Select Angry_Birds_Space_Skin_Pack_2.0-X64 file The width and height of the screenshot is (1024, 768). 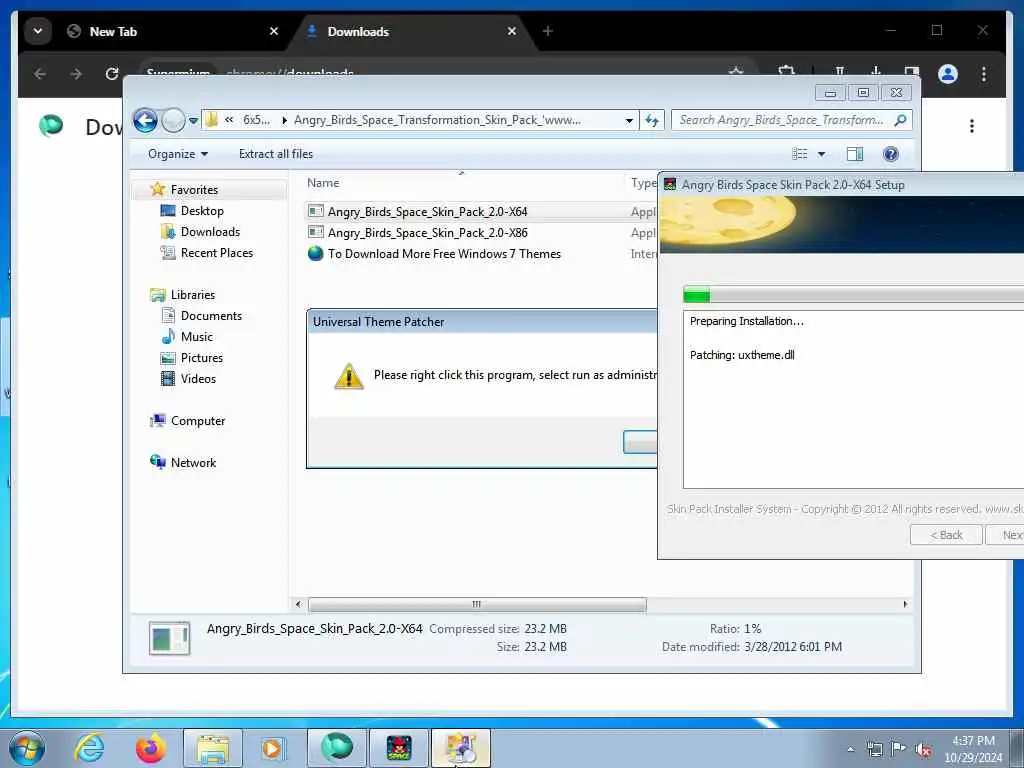[x=427, y=212]
